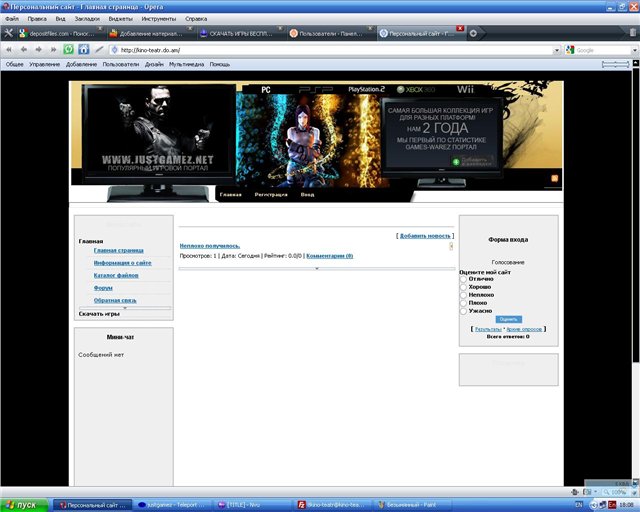Open the closed tabs trash icon
This screenshot has width=640, height=512.
tap(633, 33)
